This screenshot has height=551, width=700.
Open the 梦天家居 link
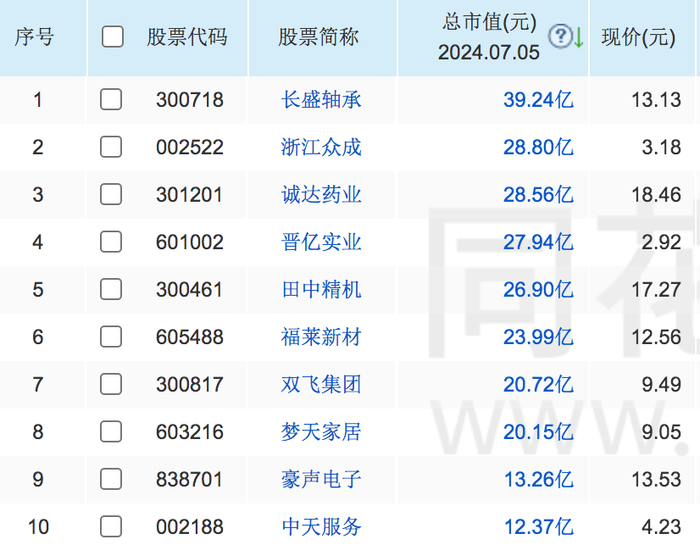coord(321,432)
